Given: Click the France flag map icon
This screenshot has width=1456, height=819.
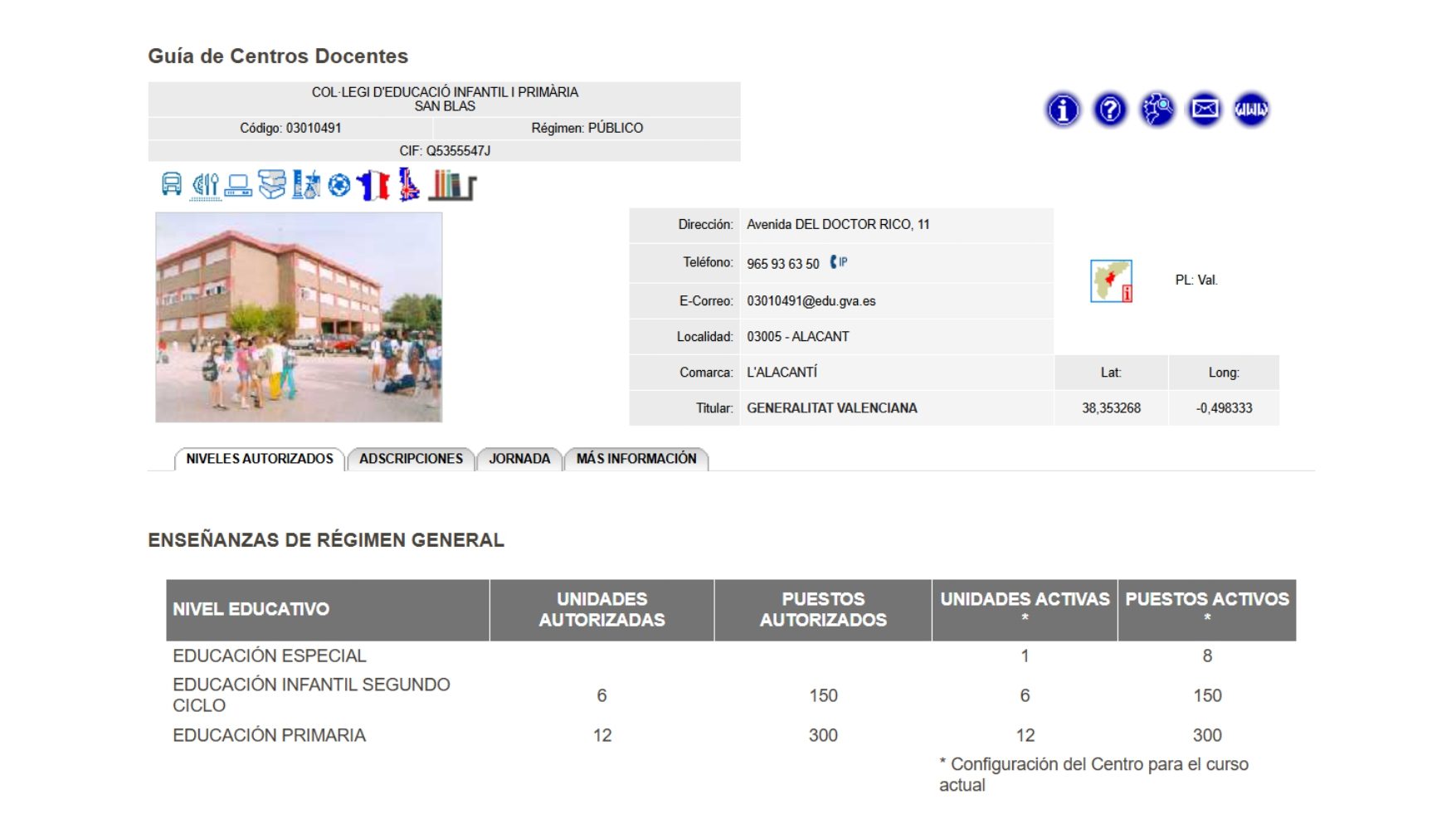Looking at the screenshot, I should click(x=373, y=185).
